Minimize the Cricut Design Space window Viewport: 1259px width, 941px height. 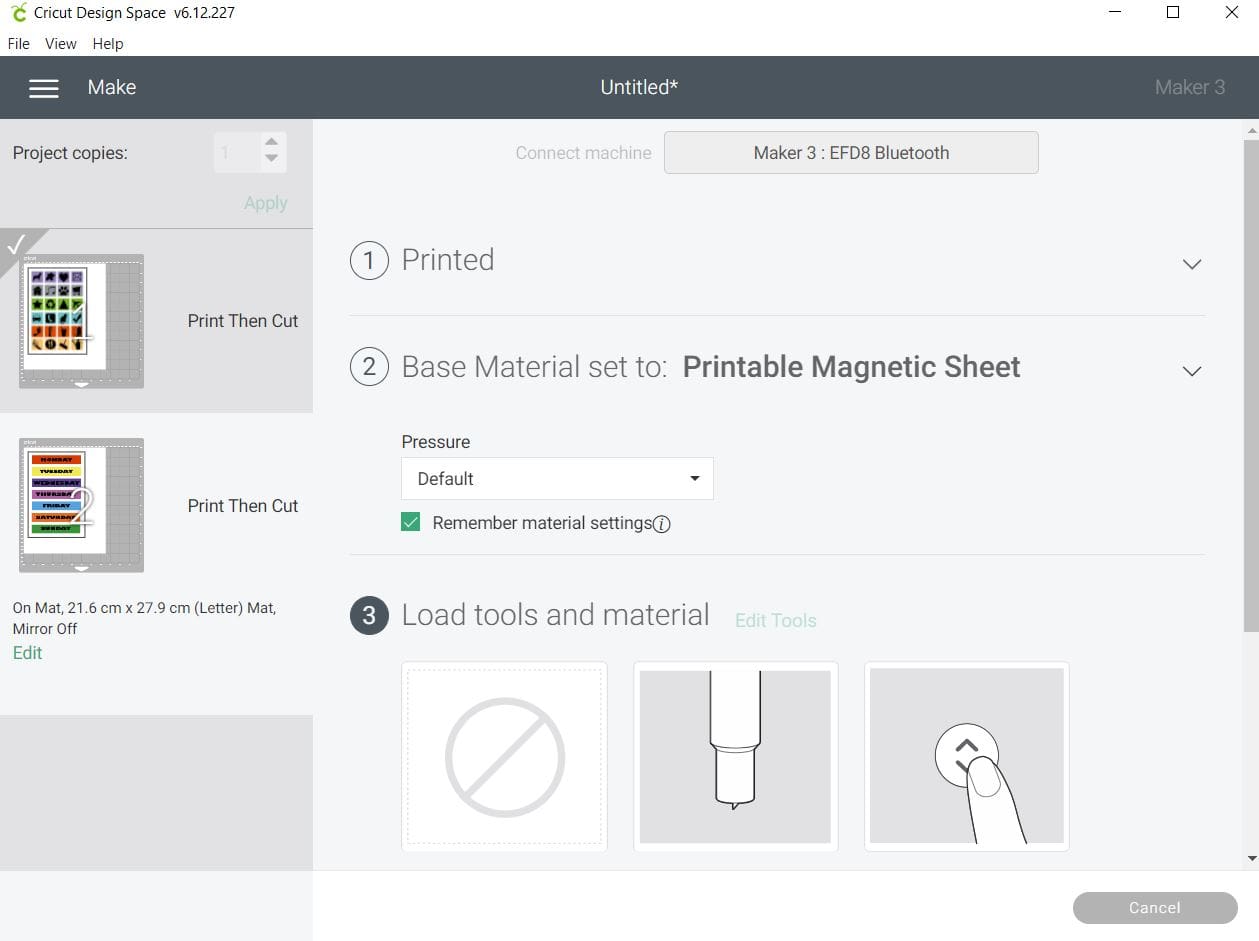(x=1115, y=13)
